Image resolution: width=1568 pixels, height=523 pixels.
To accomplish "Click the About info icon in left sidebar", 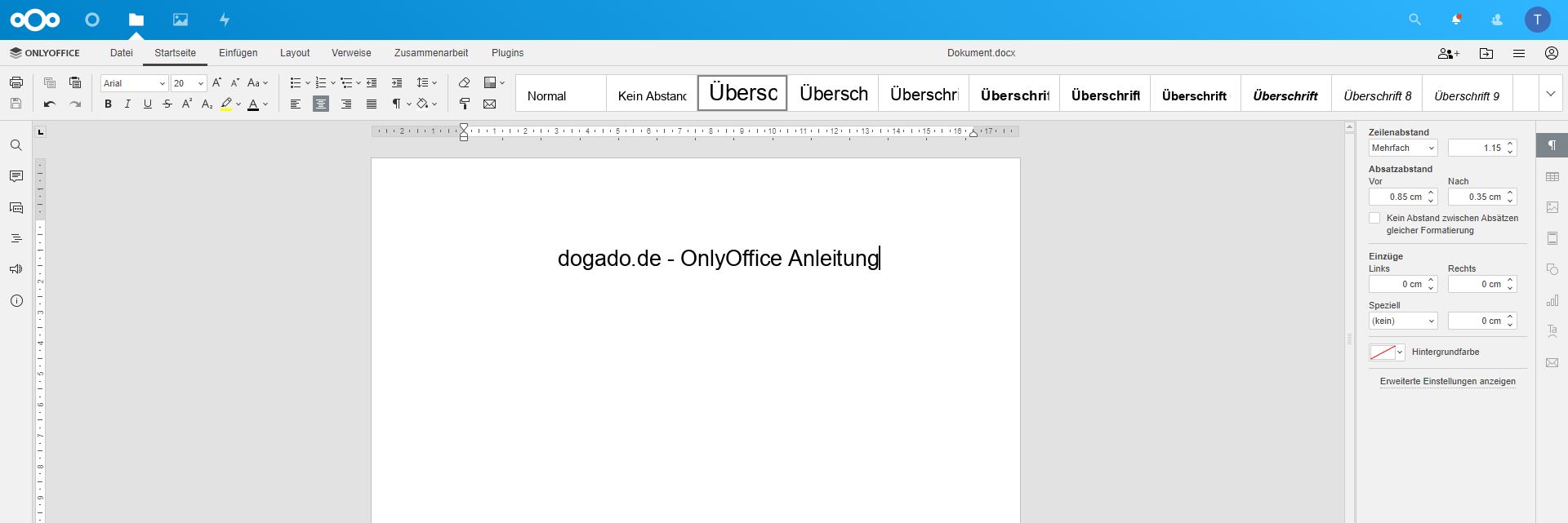I will coord(16,300).
